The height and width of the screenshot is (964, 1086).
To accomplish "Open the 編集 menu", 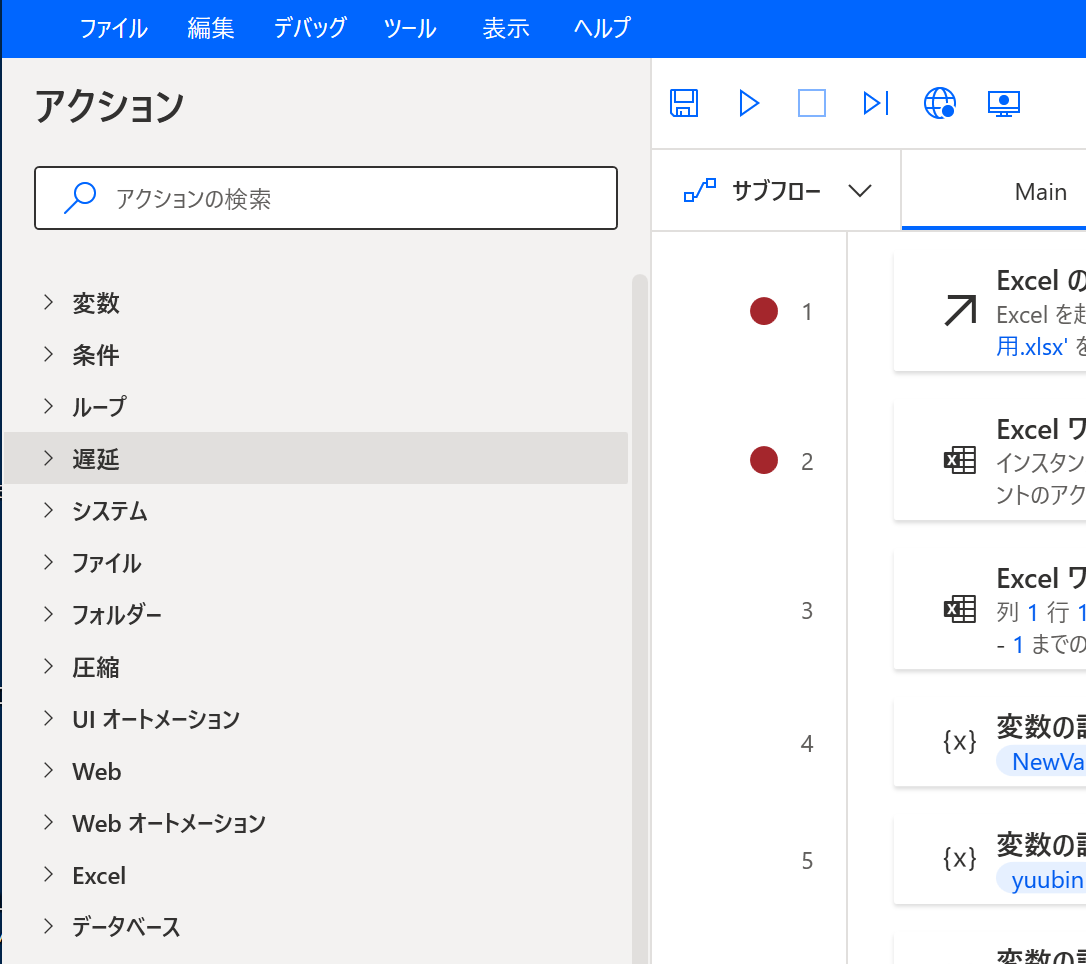I will [x=211, y=28].
